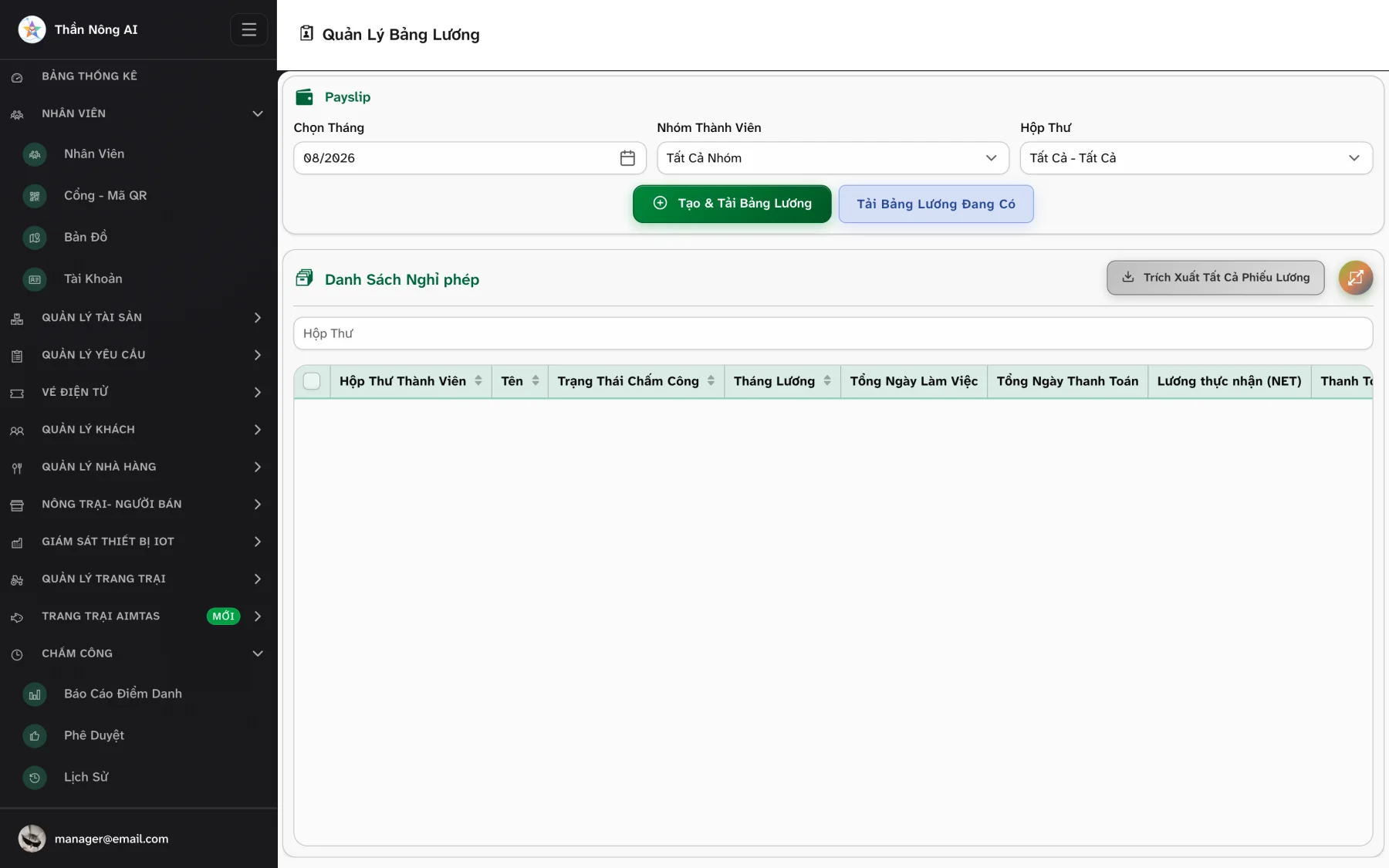Click the Phê Duyệt thumbs-up icon
Image resolution: width=1389 pixels, height=868 pixels.
coord(35,736)
